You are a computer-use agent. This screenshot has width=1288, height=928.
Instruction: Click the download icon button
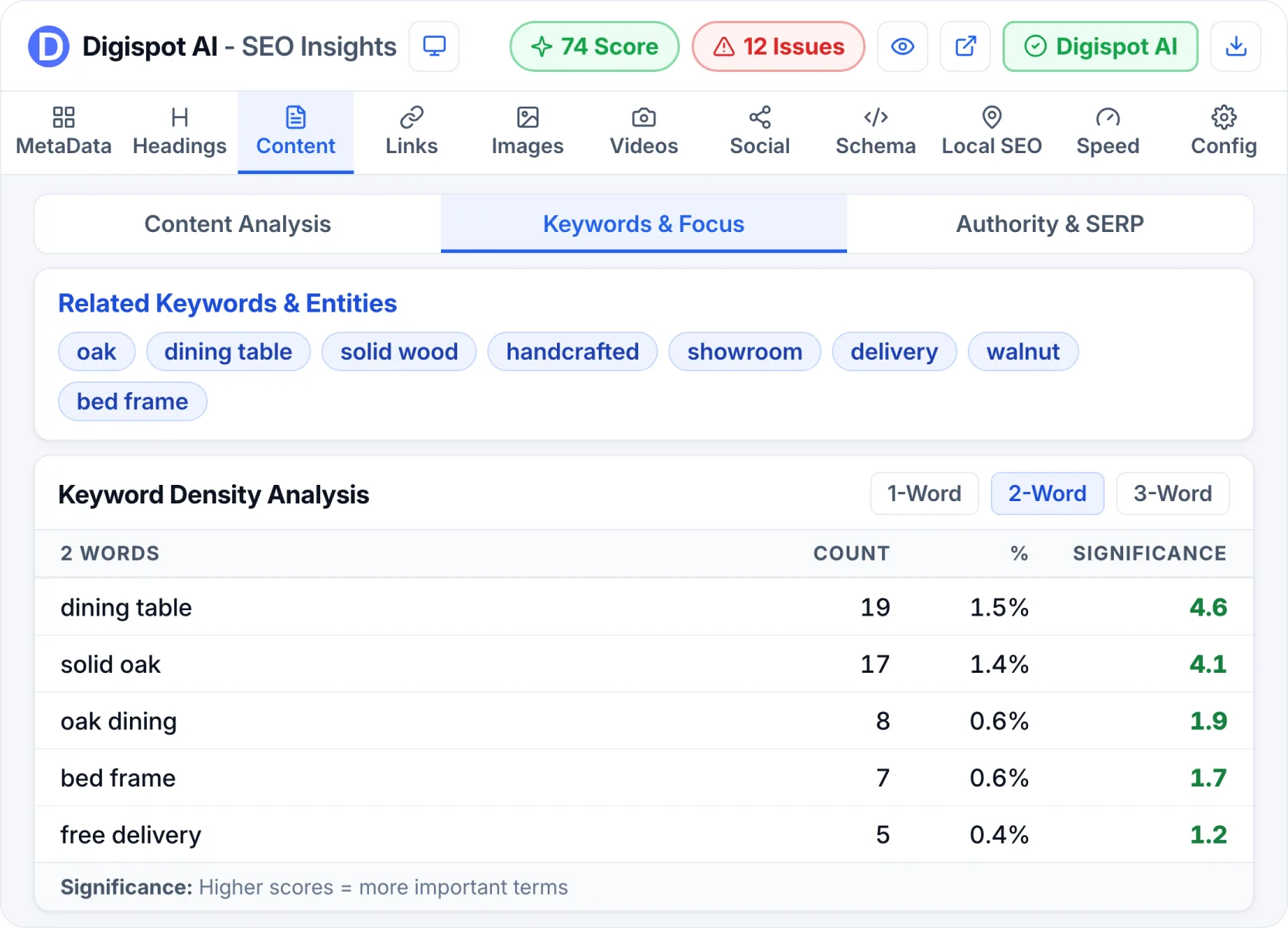pyautogui.click(x=1236, y=46)
